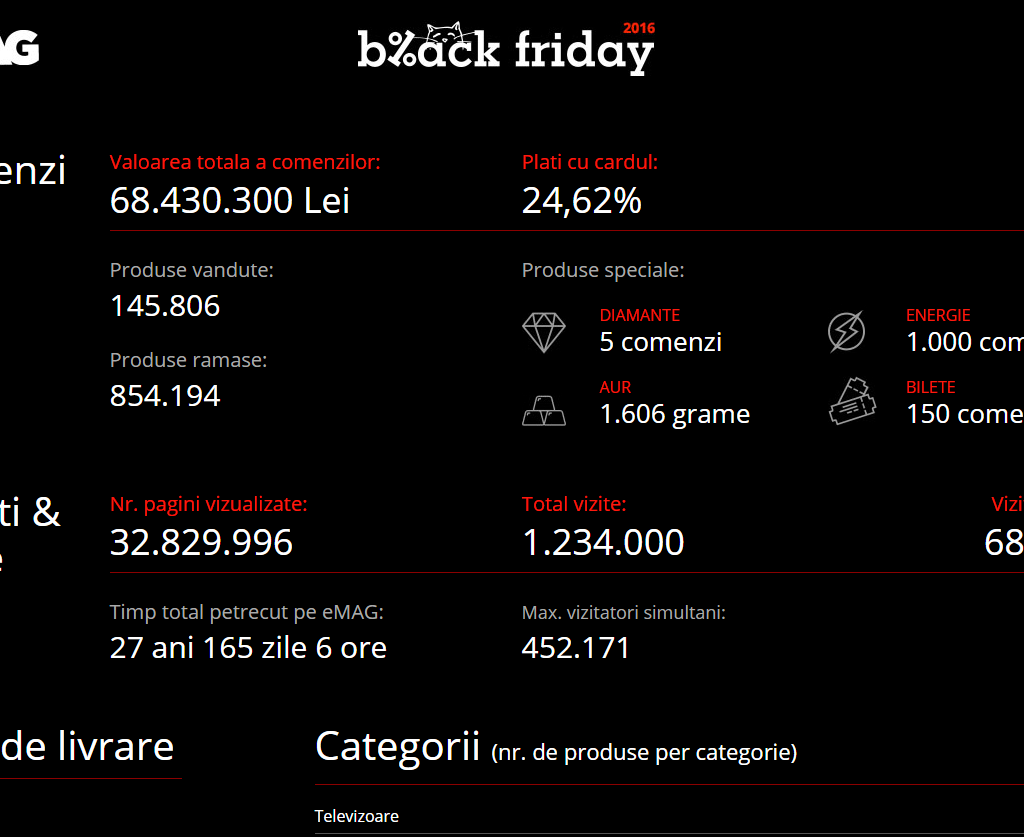1024x837 pixels.
Task: Click the Black Friday 2016 logo
Action: pos(506,50)
